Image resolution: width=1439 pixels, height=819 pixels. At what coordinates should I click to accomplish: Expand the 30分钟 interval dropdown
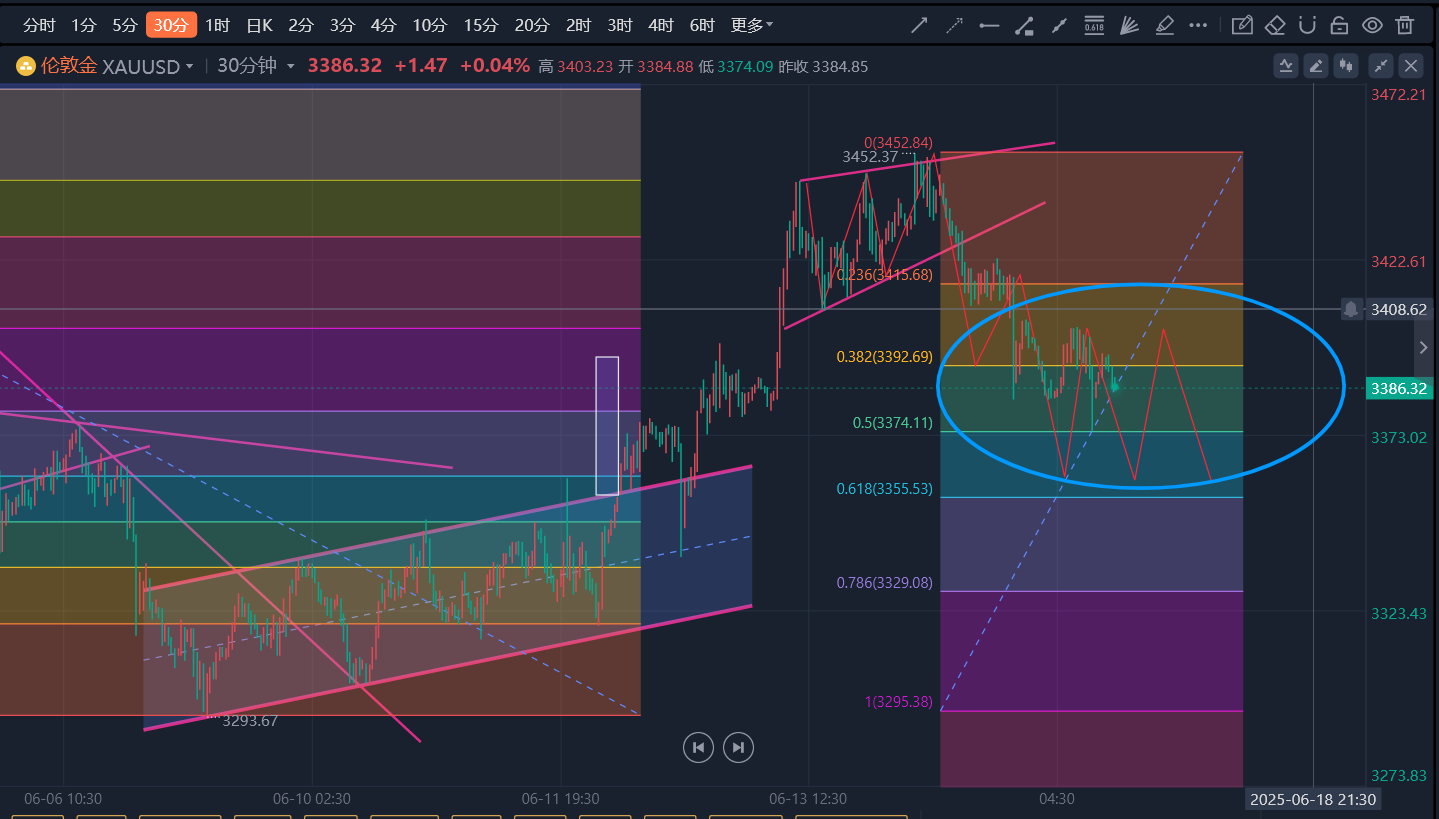pyautogui.click(x=256, y=66)
